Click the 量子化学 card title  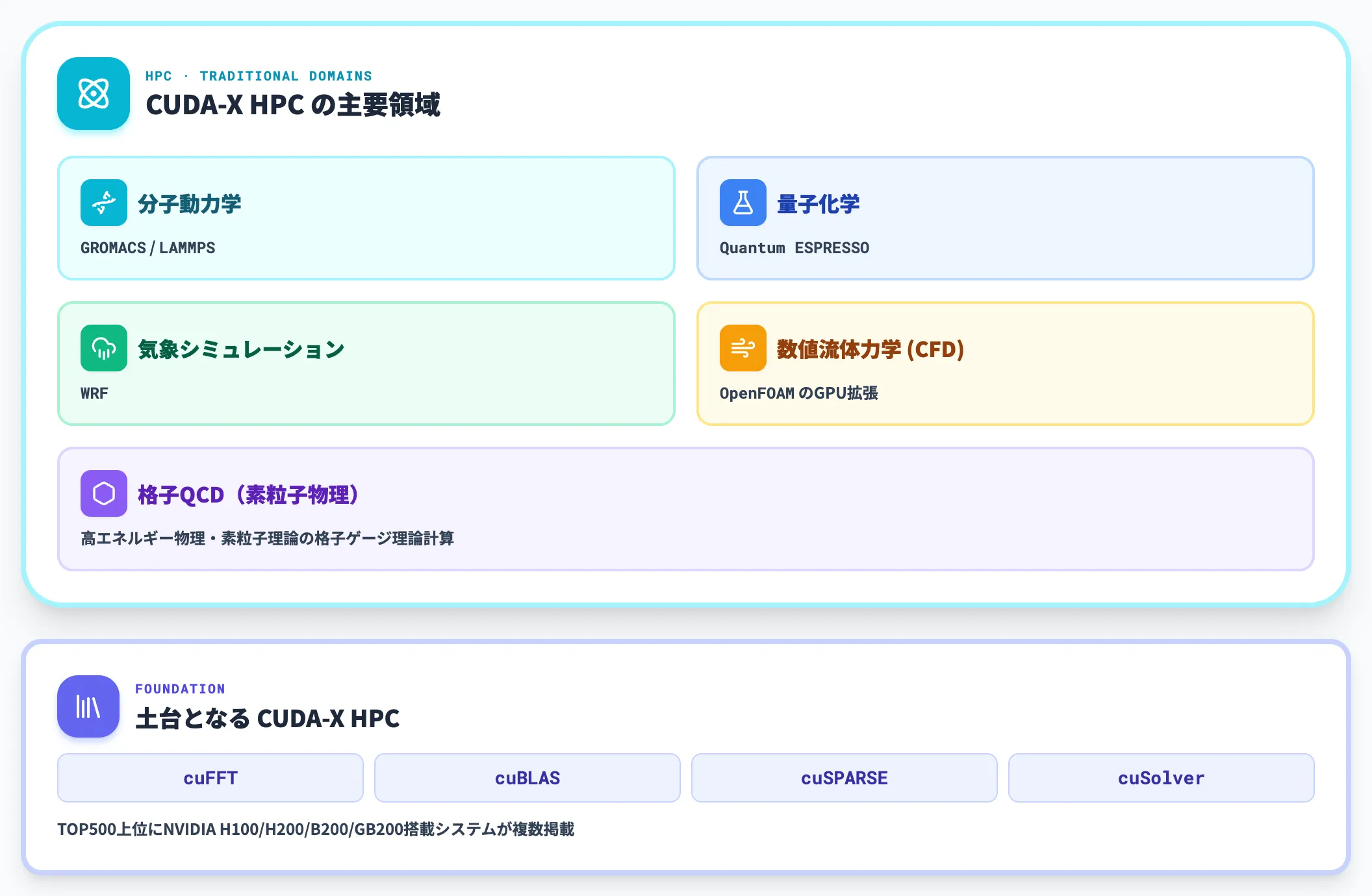tap(818, 204)
